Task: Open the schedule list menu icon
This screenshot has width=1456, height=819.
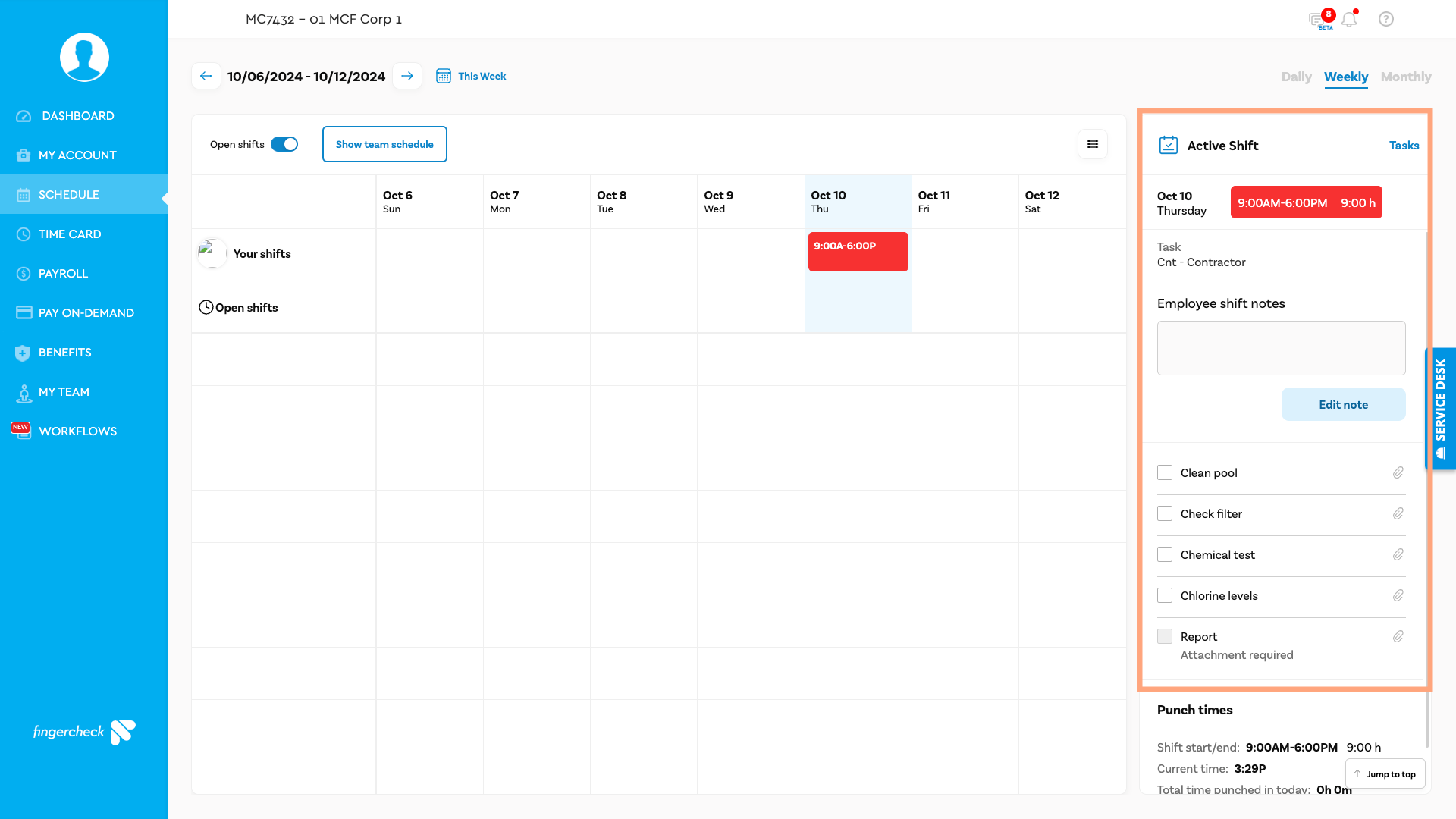Action: [x=1093, y=144]
